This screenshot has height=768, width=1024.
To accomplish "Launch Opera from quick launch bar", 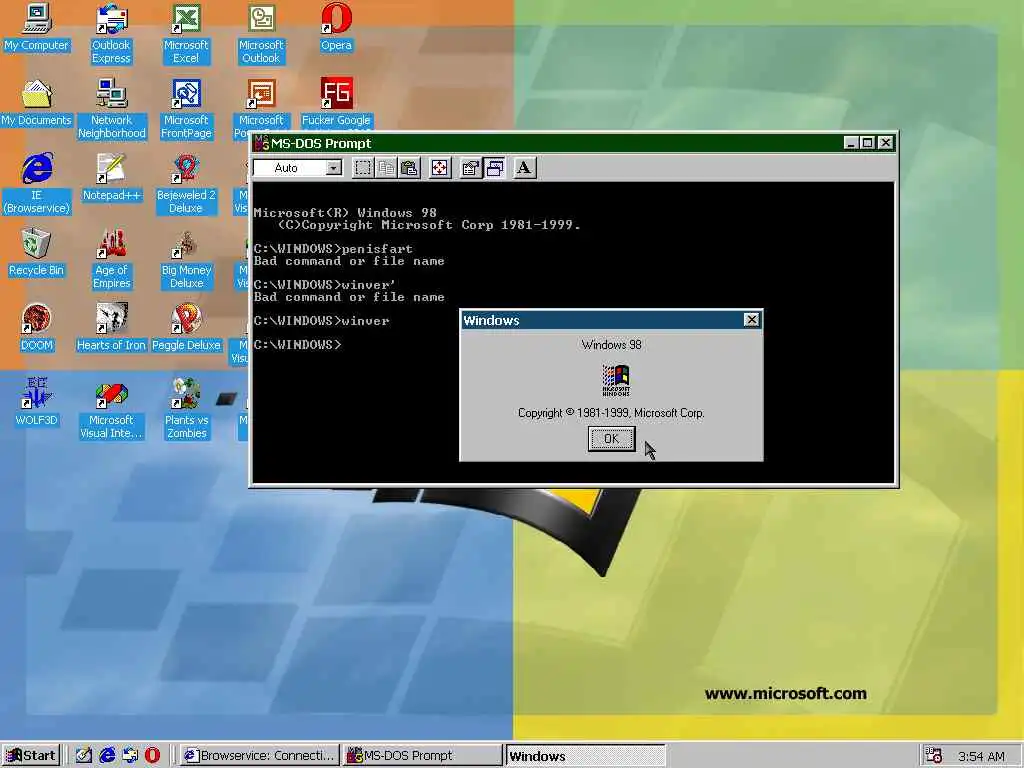I will [152, 756].
